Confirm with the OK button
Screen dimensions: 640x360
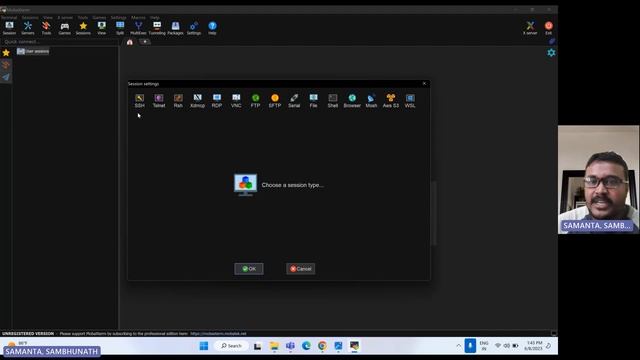pyautogui.click(x=249, y=269)
